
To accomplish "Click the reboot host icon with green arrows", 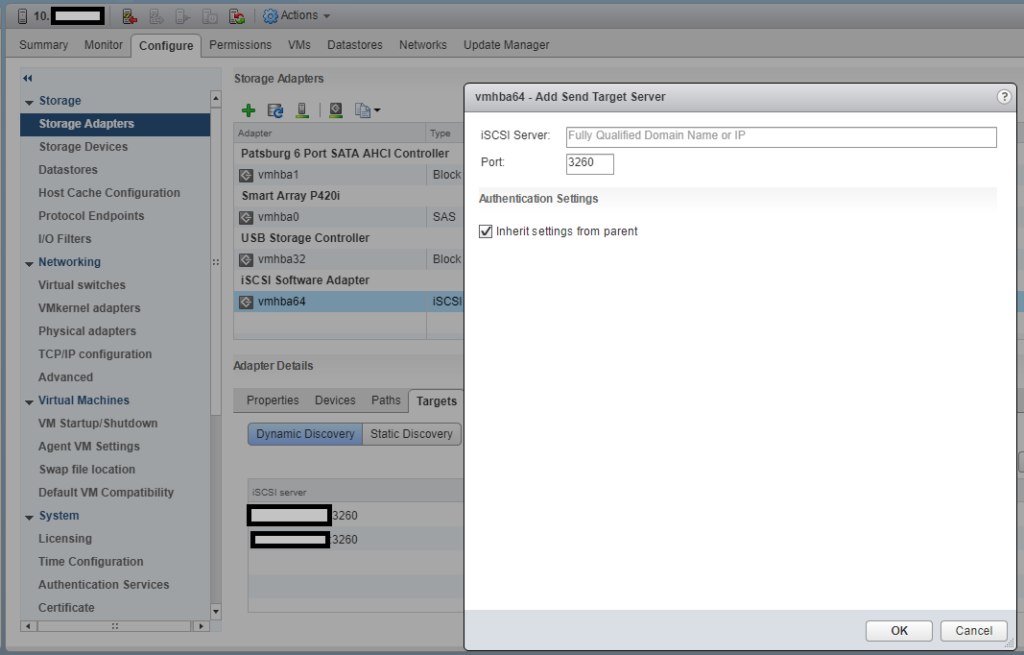I will (236, 16).
